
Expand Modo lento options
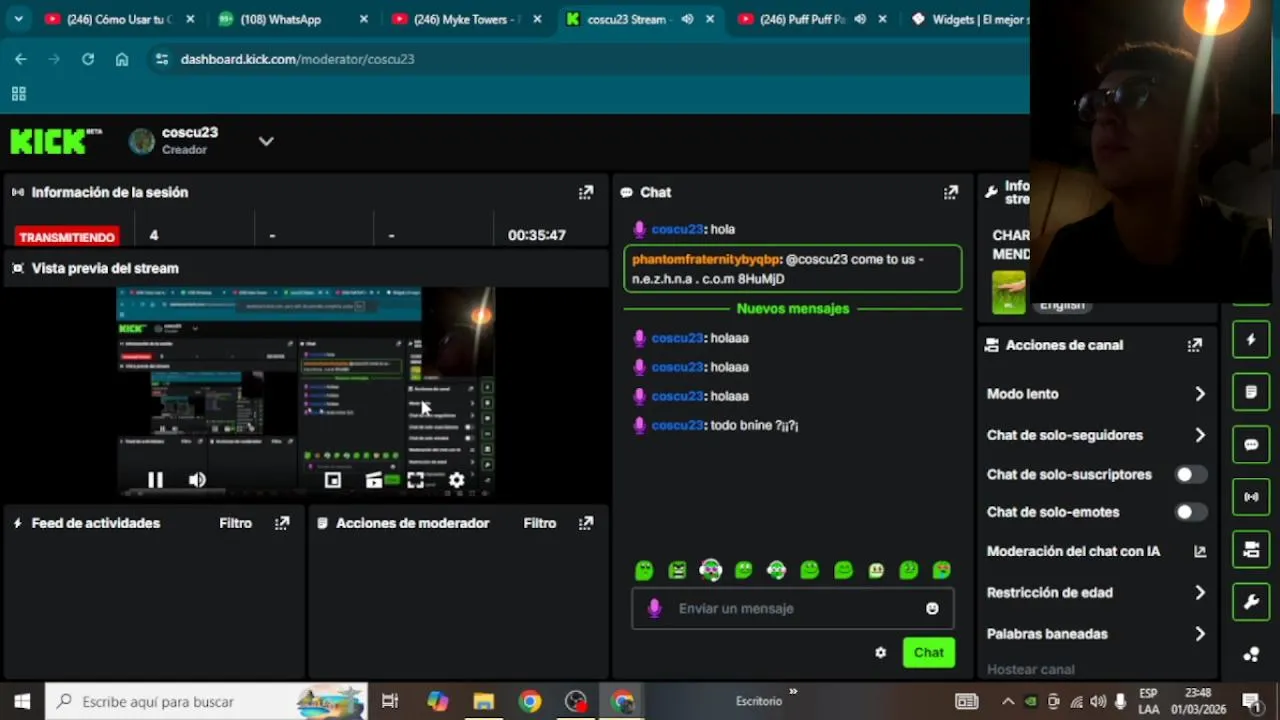point(1200,394)
